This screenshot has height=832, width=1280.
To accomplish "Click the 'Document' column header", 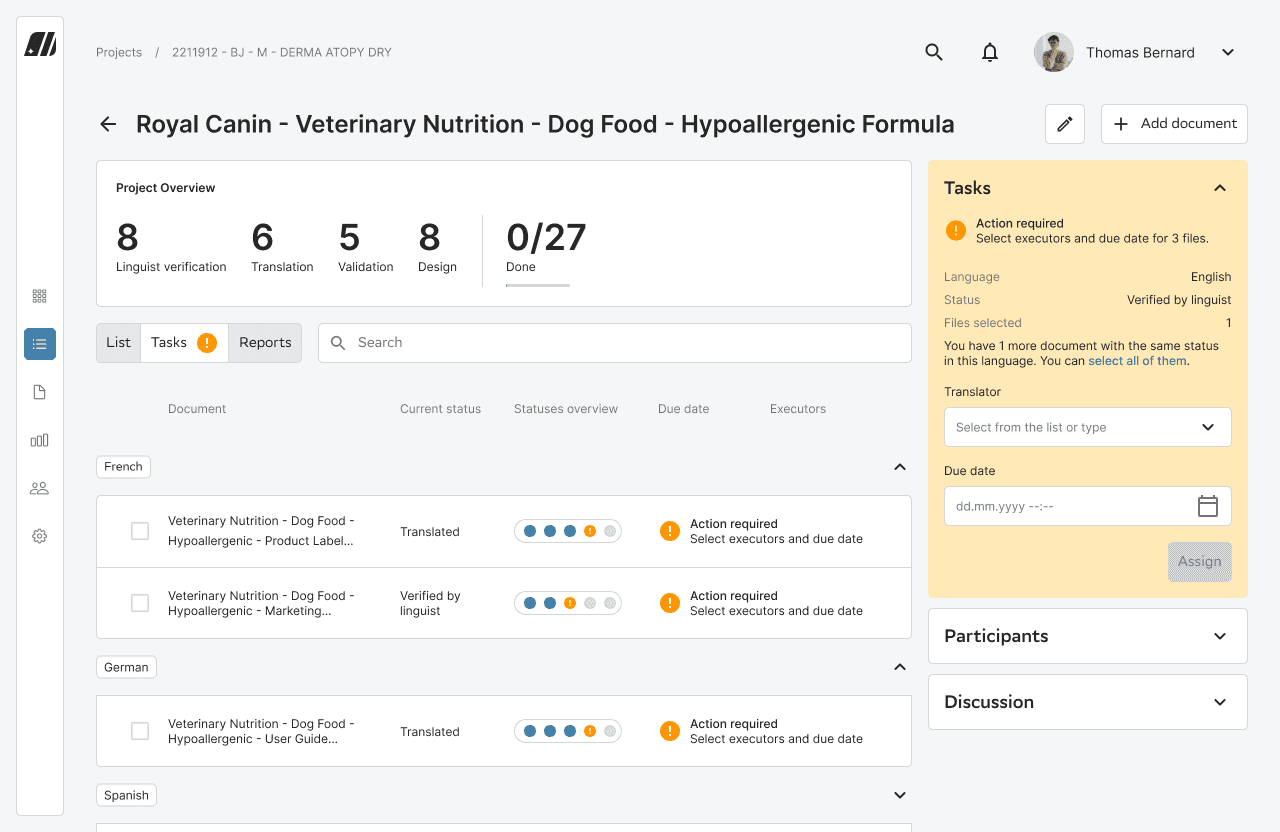I will point(197,409).
